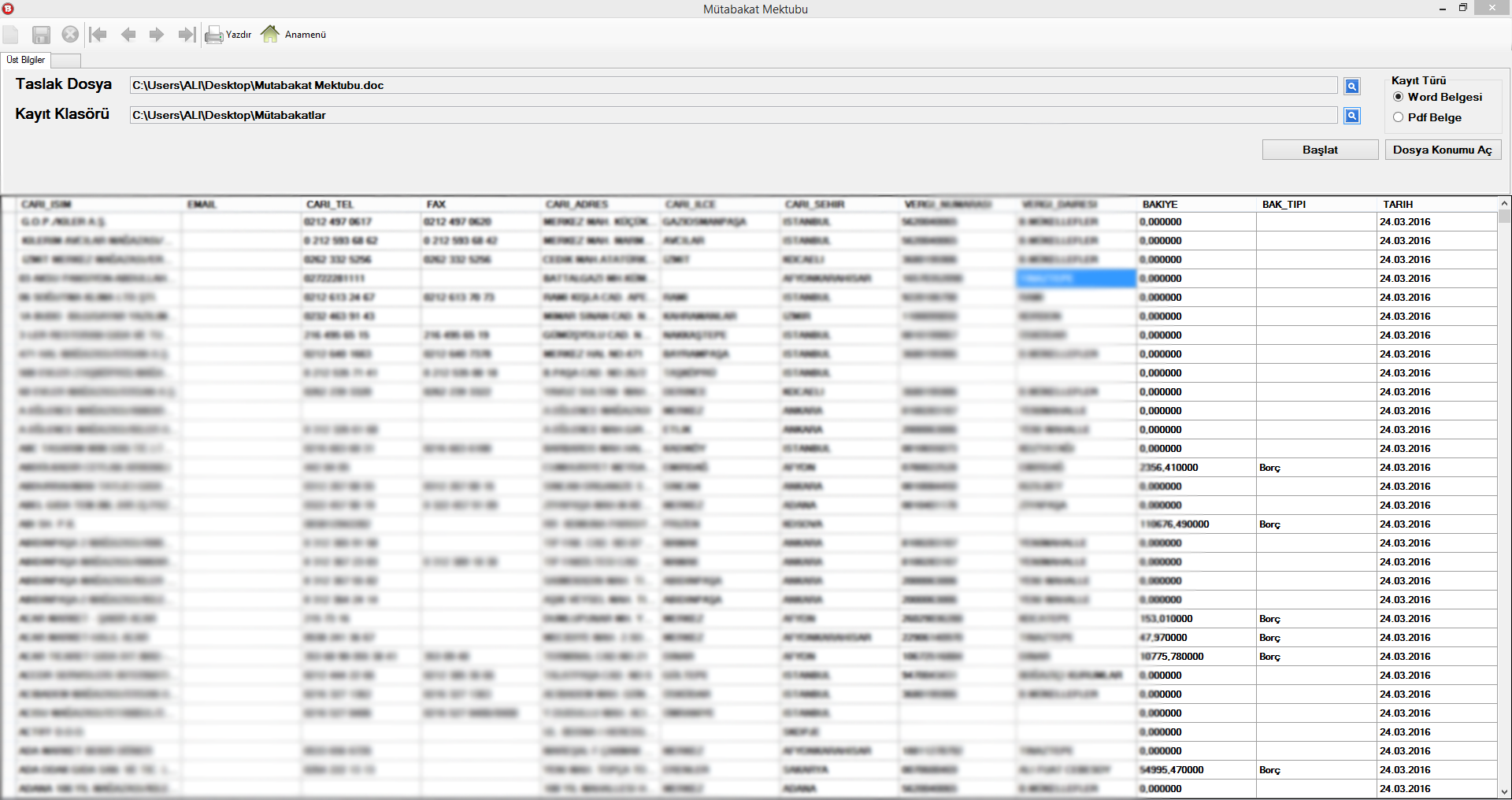1512x800 pixels.
Task: Click the circular cancel X icon
Action: tap(70, 35)
